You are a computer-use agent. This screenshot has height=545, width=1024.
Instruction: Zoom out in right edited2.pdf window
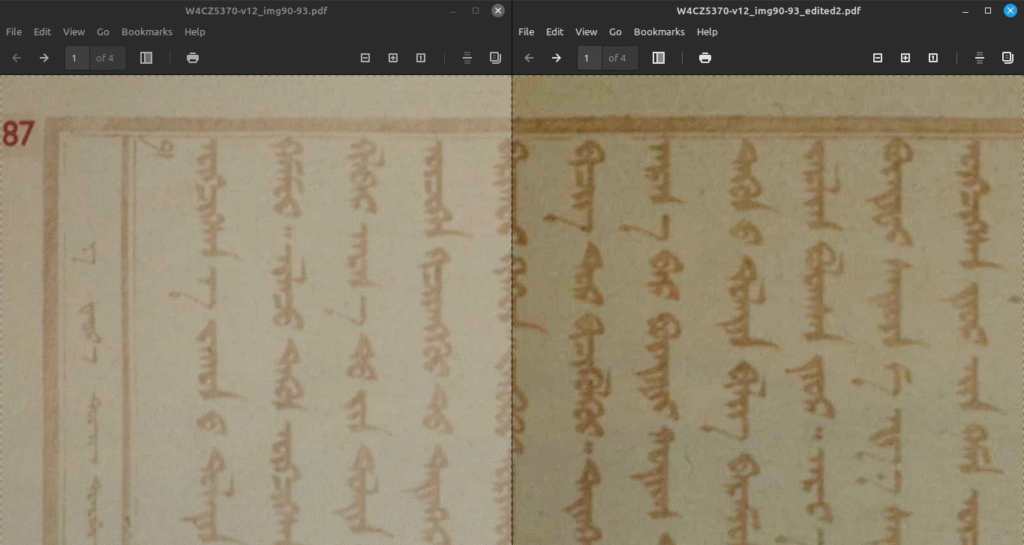pos(878,58)
